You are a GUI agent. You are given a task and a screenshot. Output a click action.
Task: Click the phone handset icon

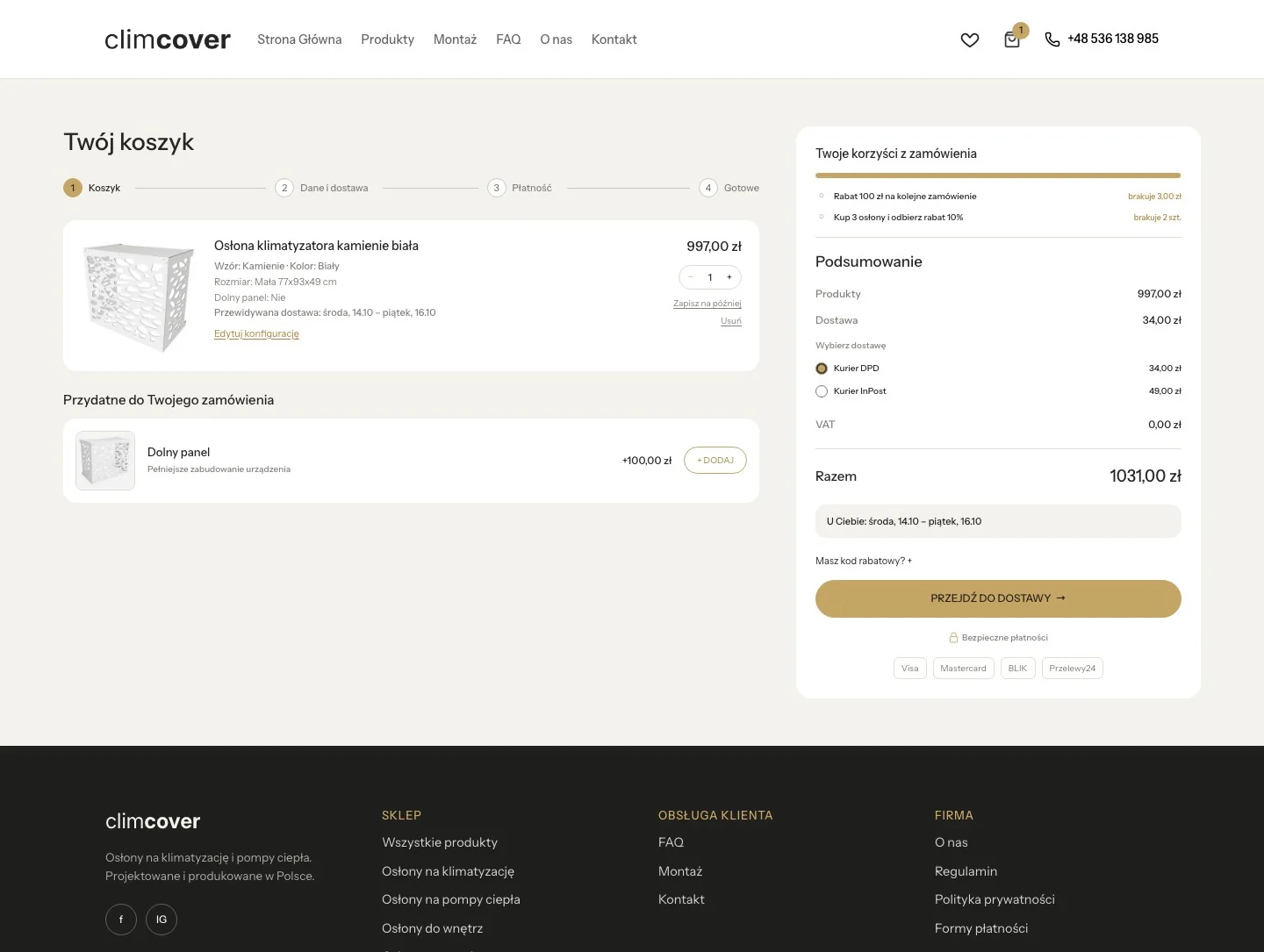tap(1052, 39)
